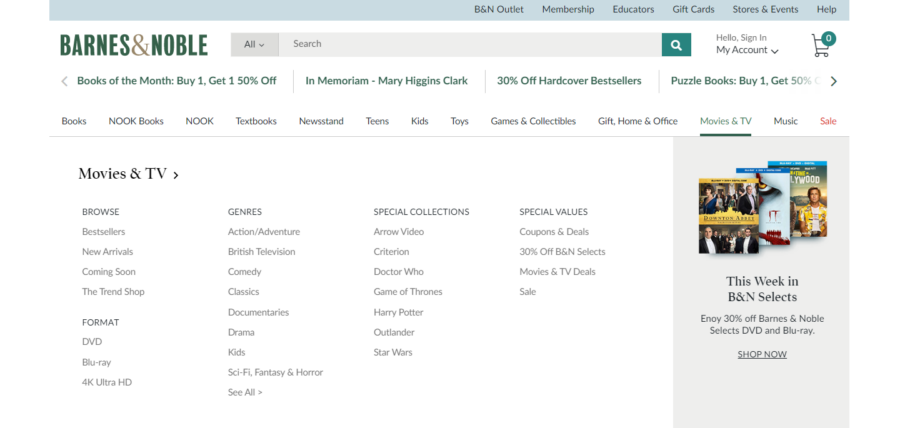Select the DVD format link
Viewport: 900px width, 428px height.
coord(92,342)
